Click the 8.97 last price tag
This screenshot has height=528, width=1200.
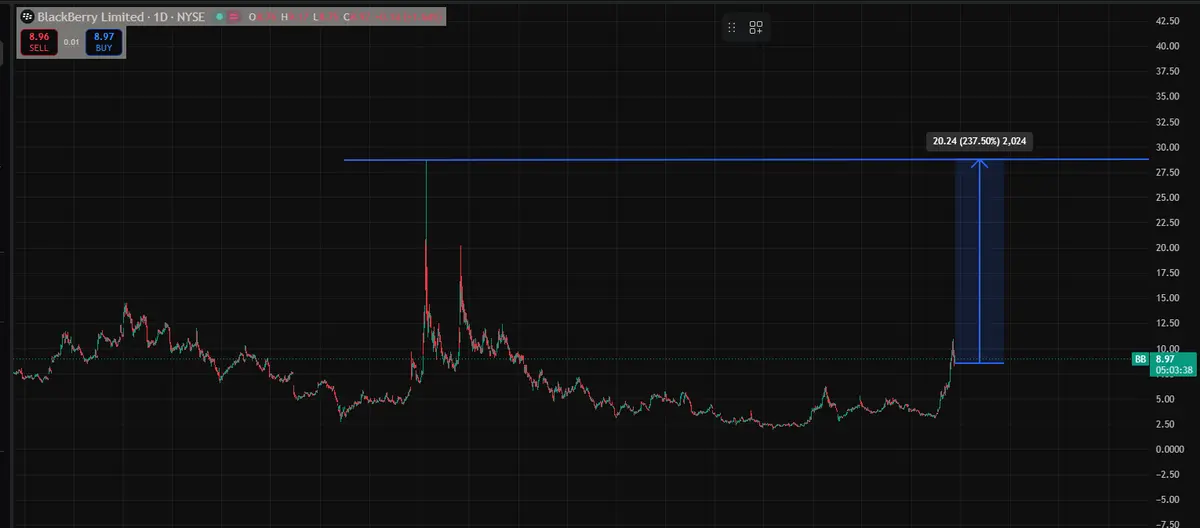(1164, 359)
